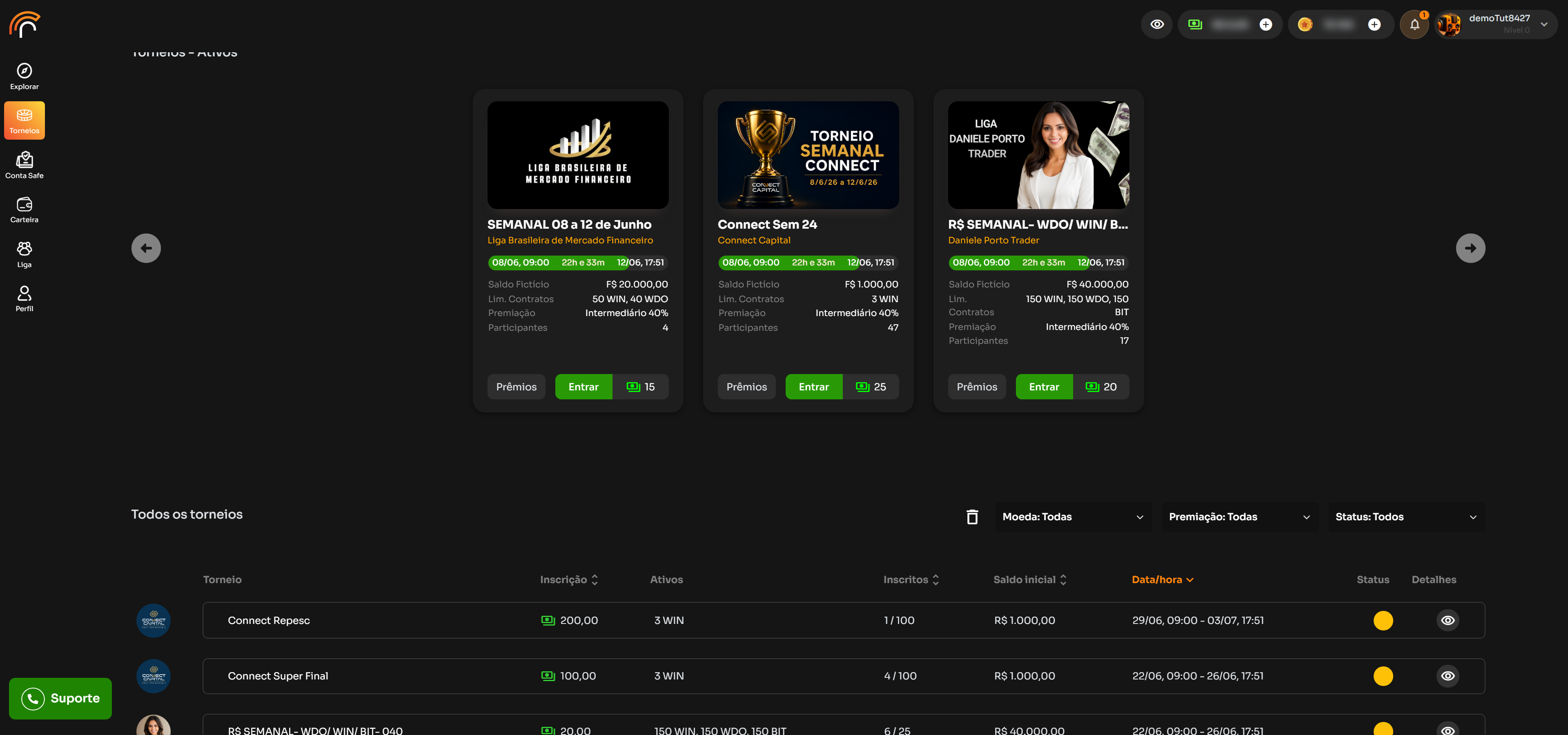
Task: Navigate to Liga section
Action: [24, 254]
